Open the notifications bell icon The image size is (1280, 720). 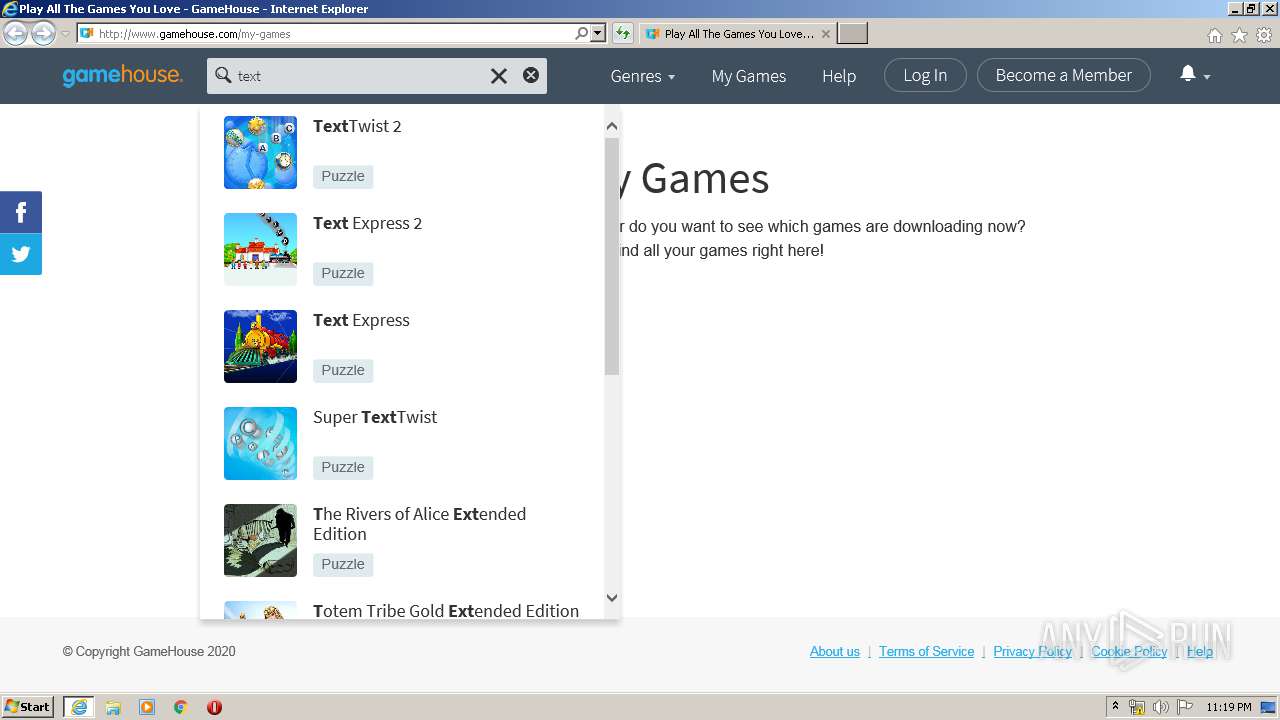coord(1188,74)
